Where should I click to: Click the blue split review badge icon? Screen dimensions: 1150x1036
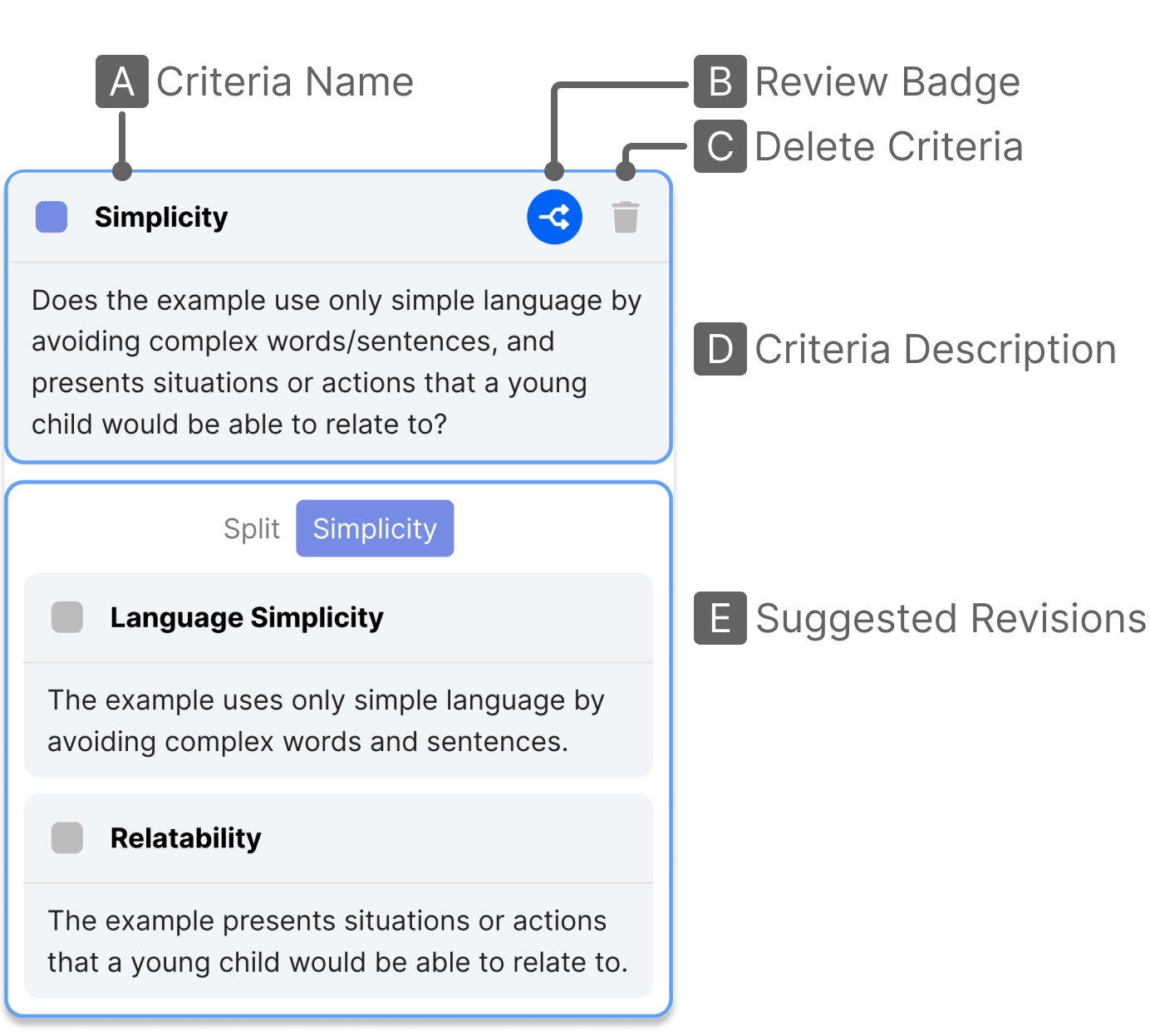[554, 217]
